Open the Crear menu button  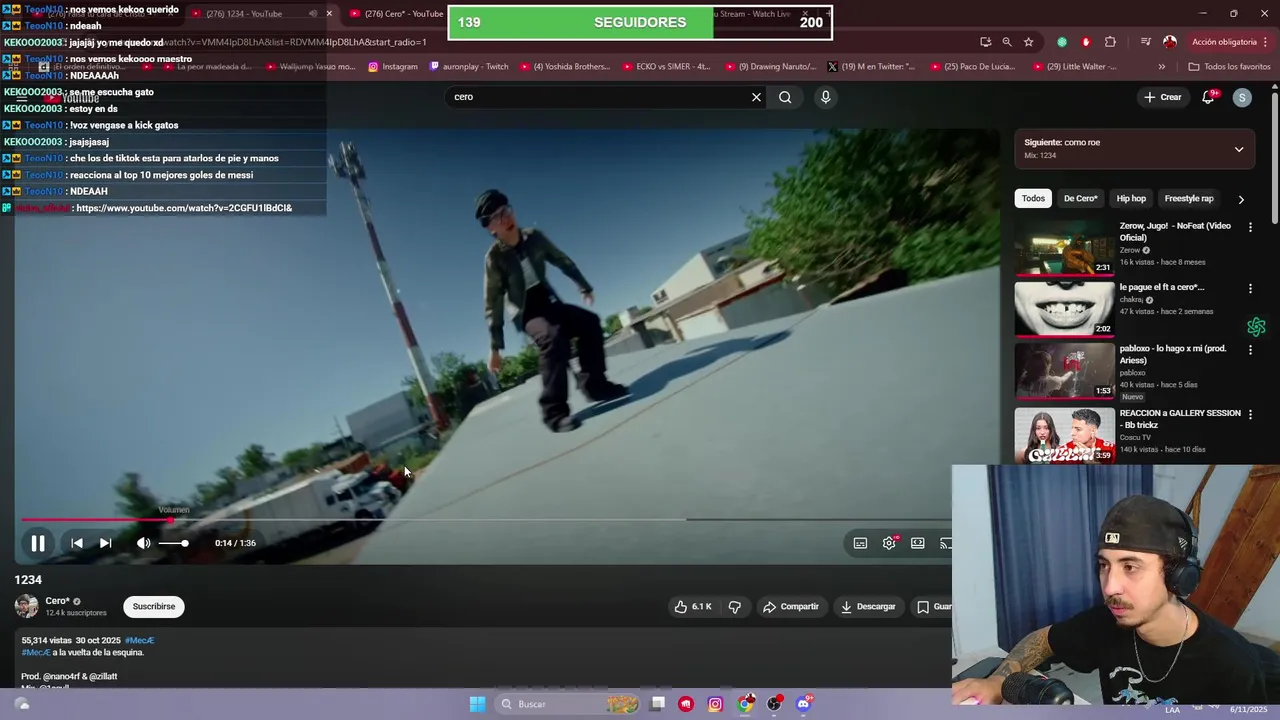tap(1163, 97)
